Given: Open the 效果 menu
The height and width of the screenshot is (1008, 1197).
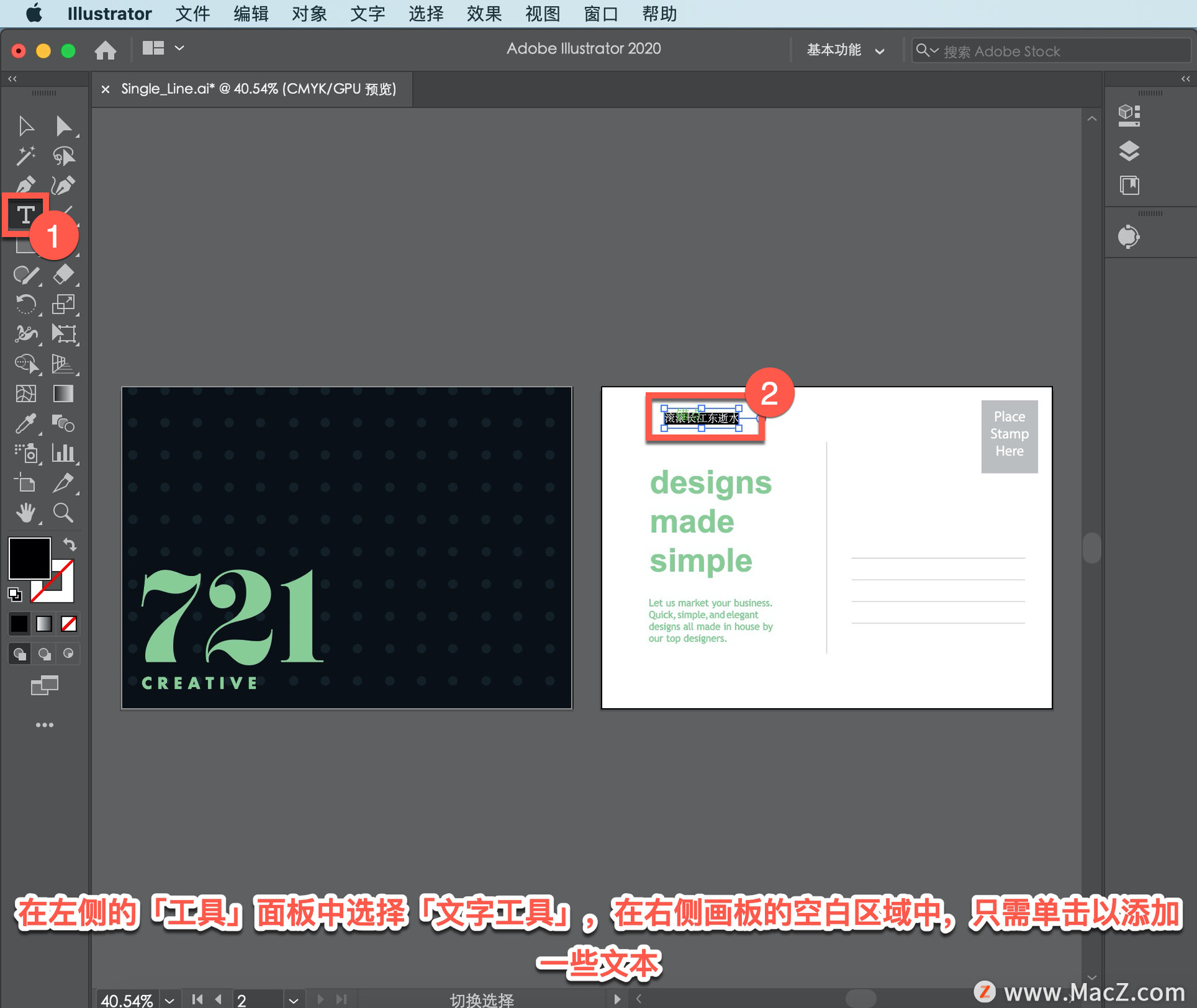Looking at the screenshot, I should click(x=484, y=13).
